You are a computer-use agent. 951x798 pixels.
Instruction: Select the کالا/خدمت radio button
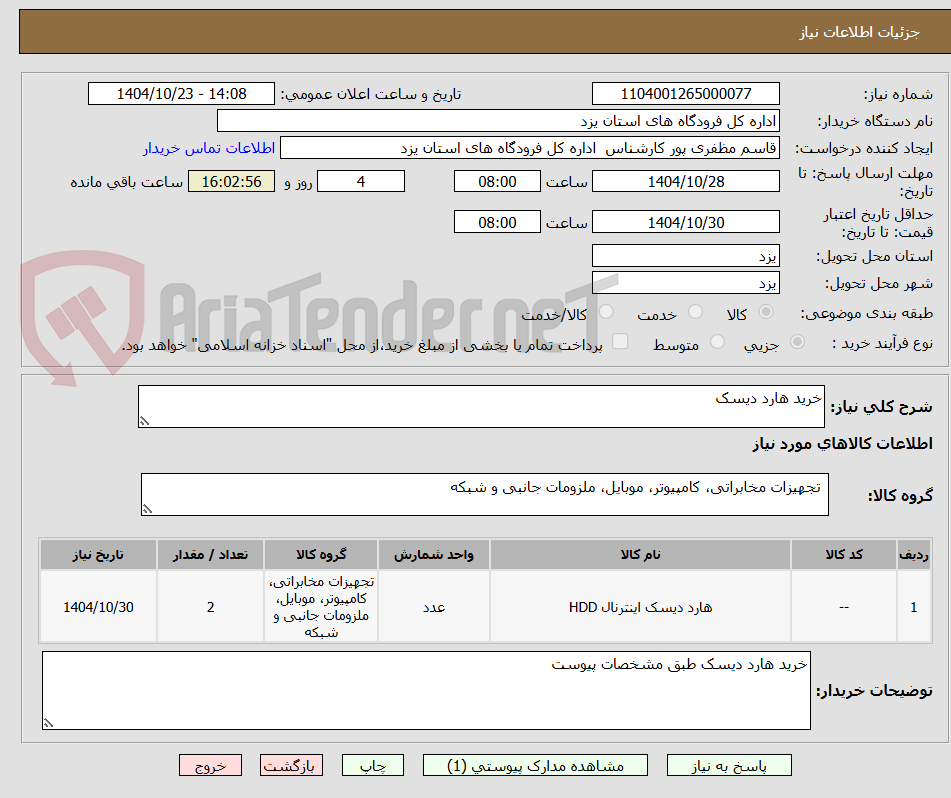click(606, 312)
